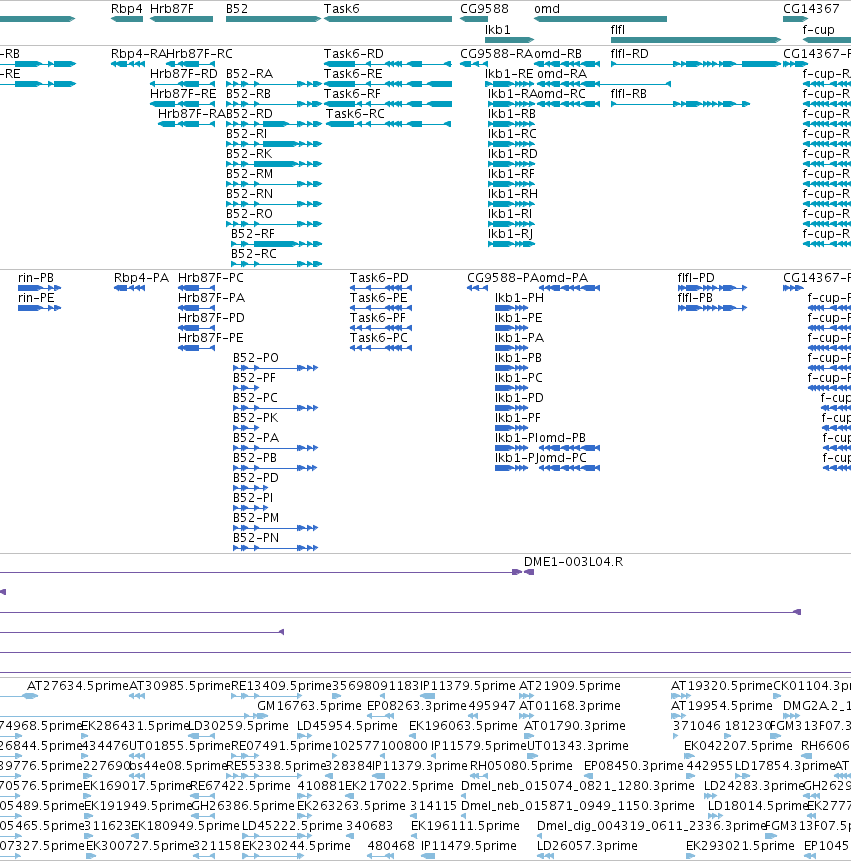Click the lkb1 gene label
Viewport: 851px width, 861px height.
point(497,30)
